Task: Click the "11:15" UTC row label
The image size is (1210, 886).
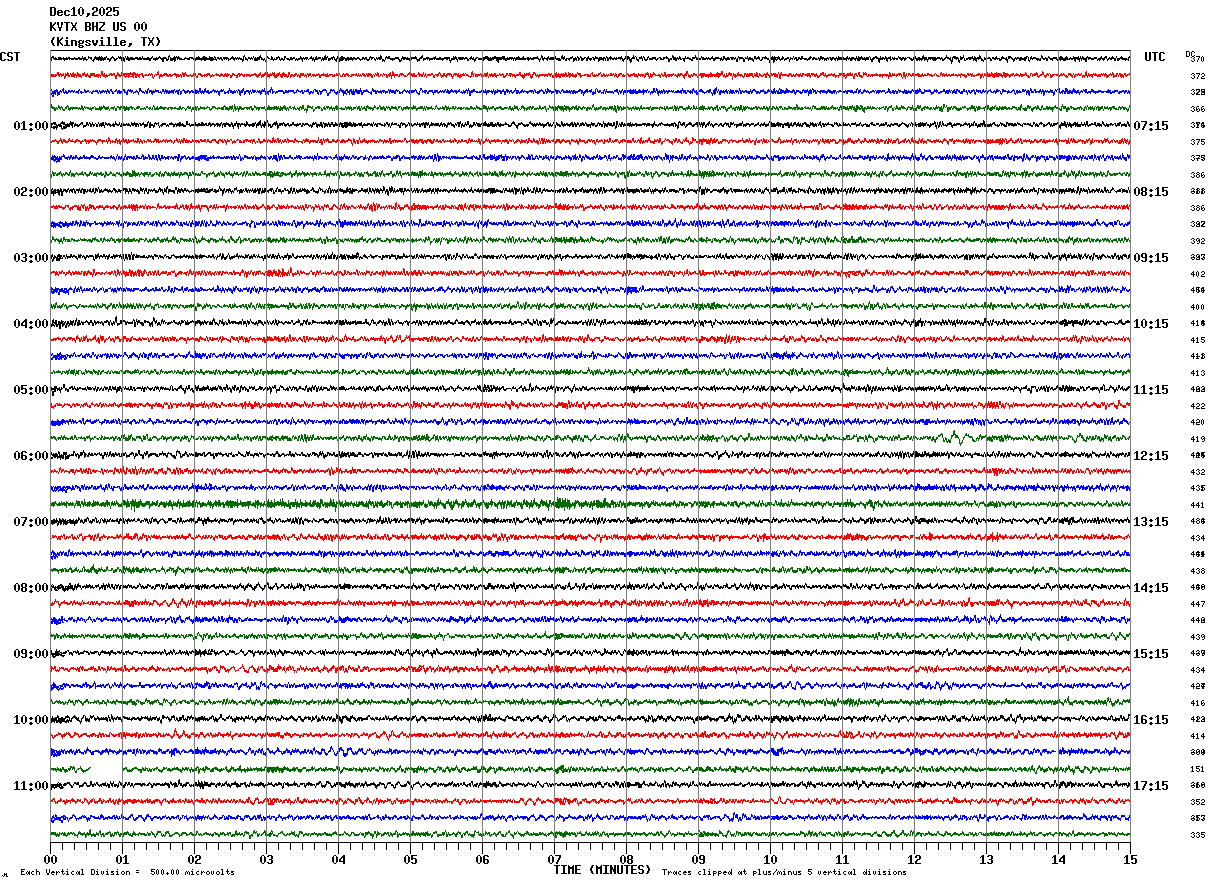Action: [x=1151, y=390]
